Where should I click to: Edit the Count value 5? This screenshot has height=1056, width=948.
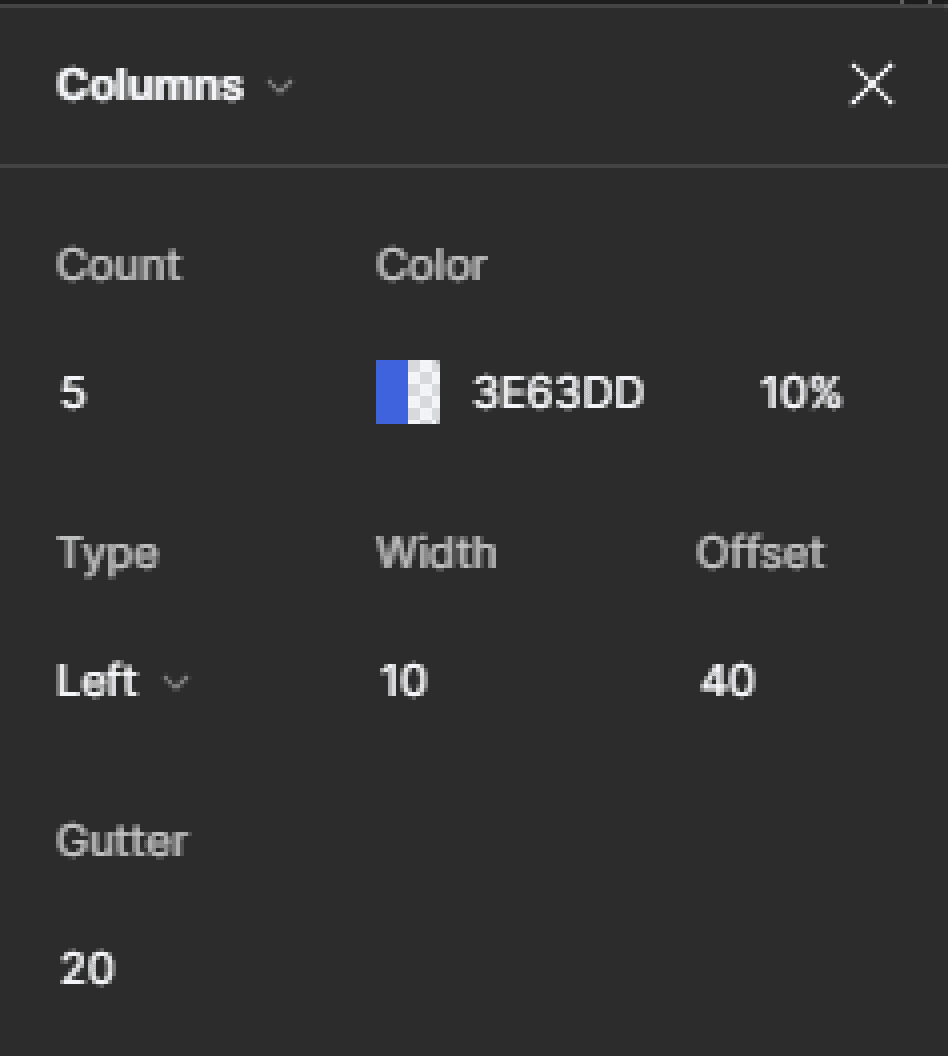[x=73, y=392]
